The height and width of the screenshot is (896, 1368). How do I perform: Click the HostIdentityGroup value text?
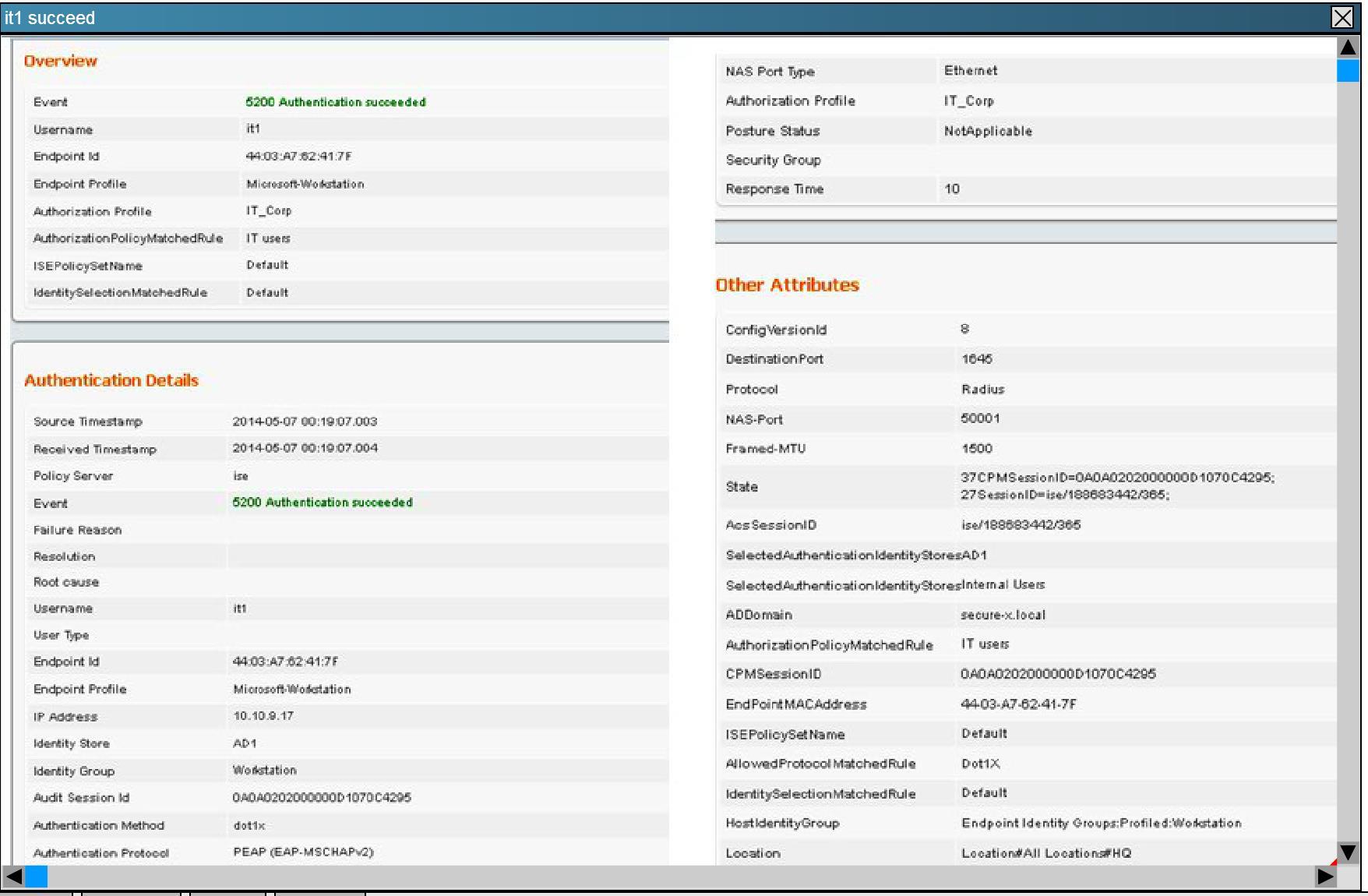(x=1101, y=823)
